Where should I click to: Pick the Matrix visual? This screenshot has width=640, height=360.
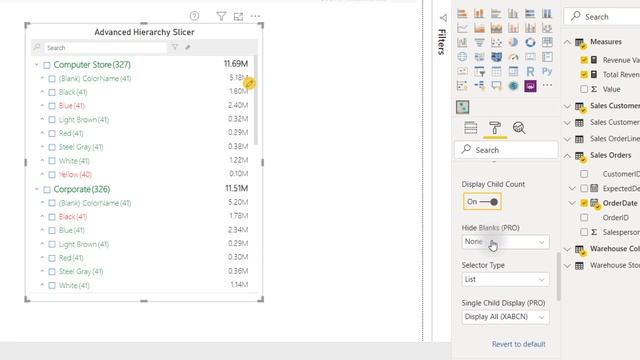(513, 71)
